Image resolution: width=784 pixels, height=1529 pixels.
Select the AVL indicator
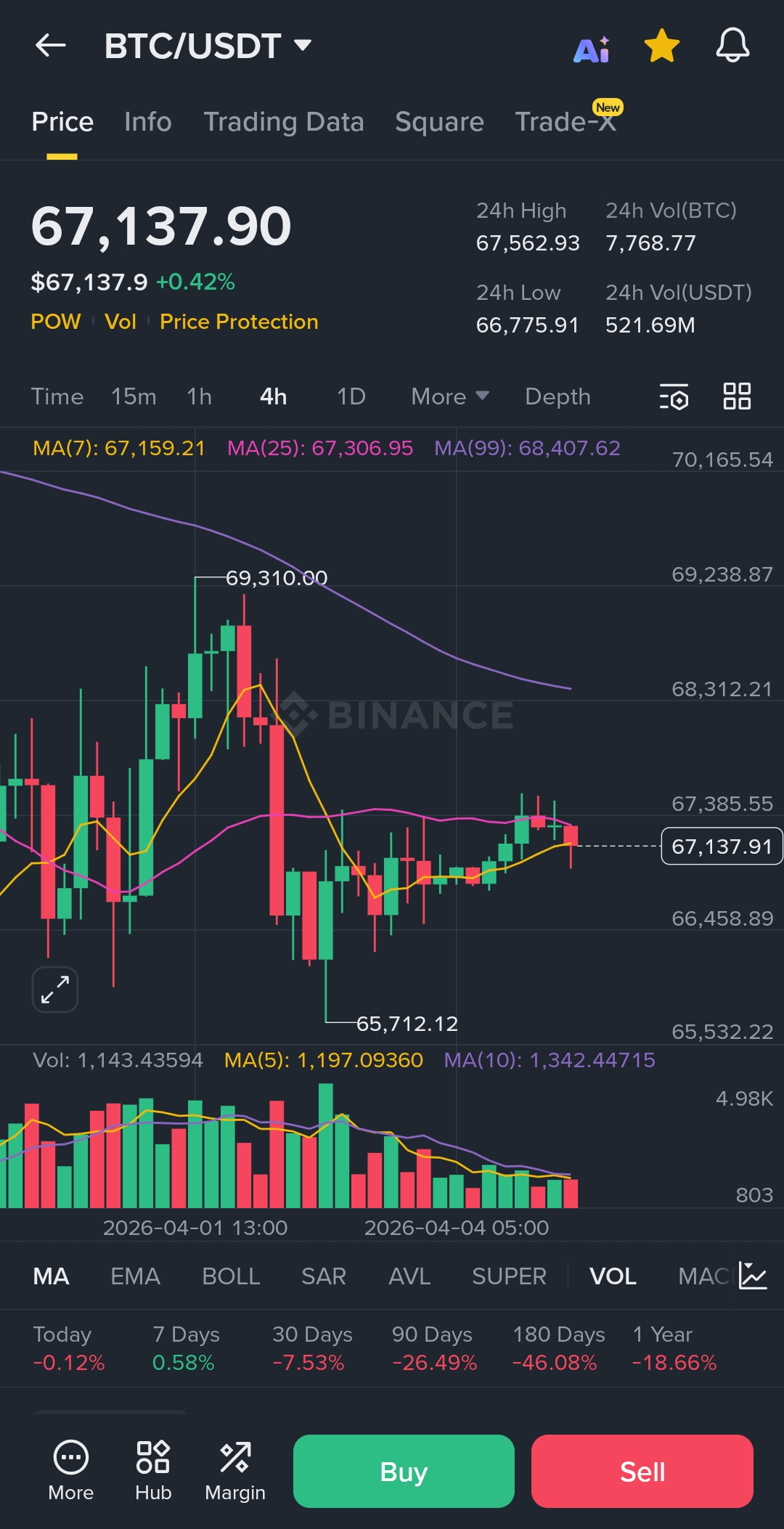409,1276
